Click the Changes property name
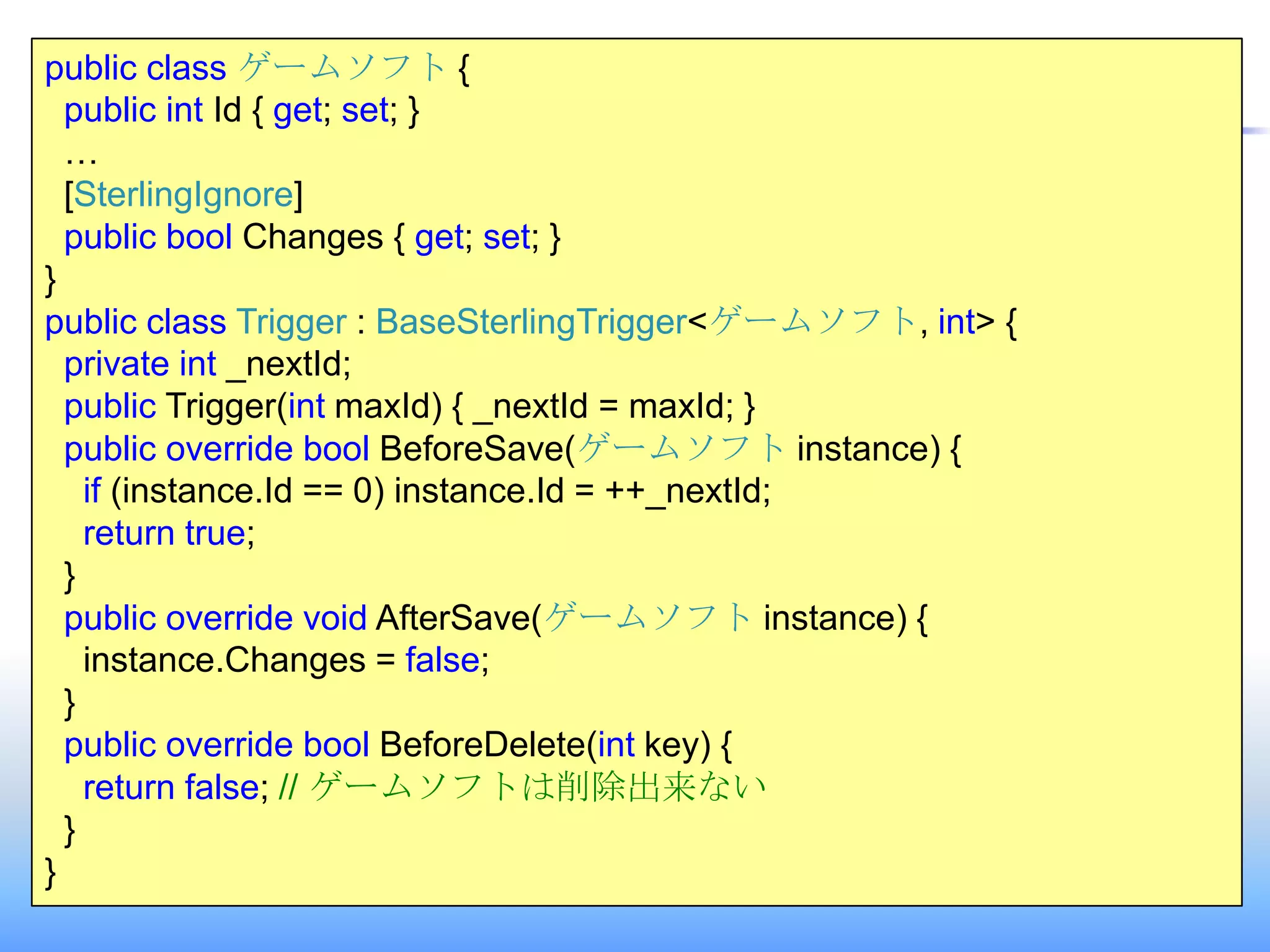 click(x=313, y=237)
